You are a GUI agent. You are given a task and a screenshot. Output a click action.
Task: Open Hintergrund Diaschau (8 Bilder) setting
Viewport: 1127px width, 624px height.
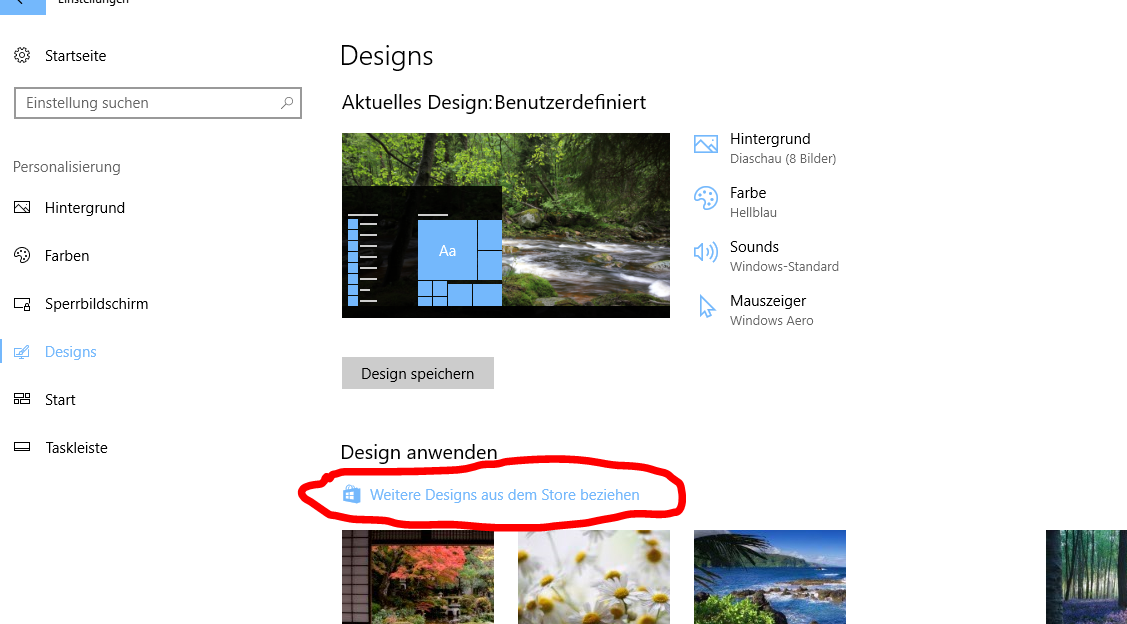click(783, 147)
